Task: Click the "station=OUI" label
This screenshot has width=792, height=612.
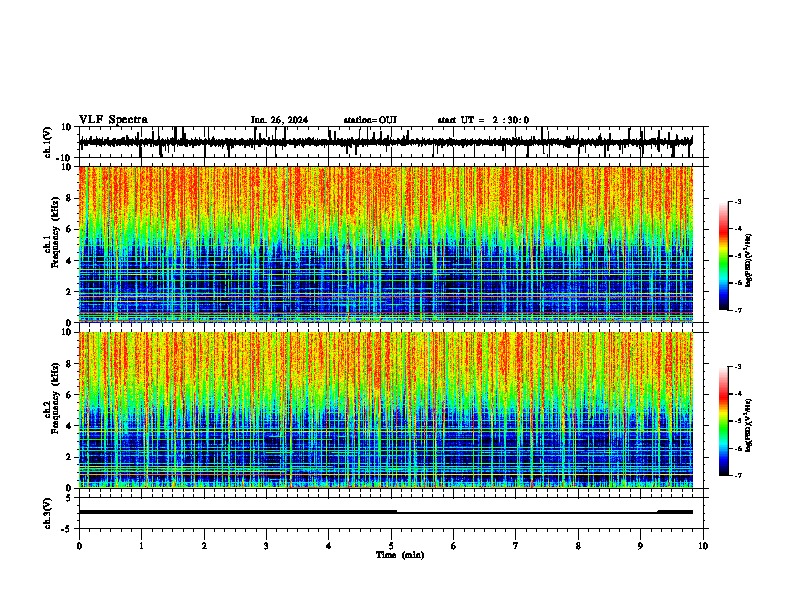Action: click(x=370, y=120)
